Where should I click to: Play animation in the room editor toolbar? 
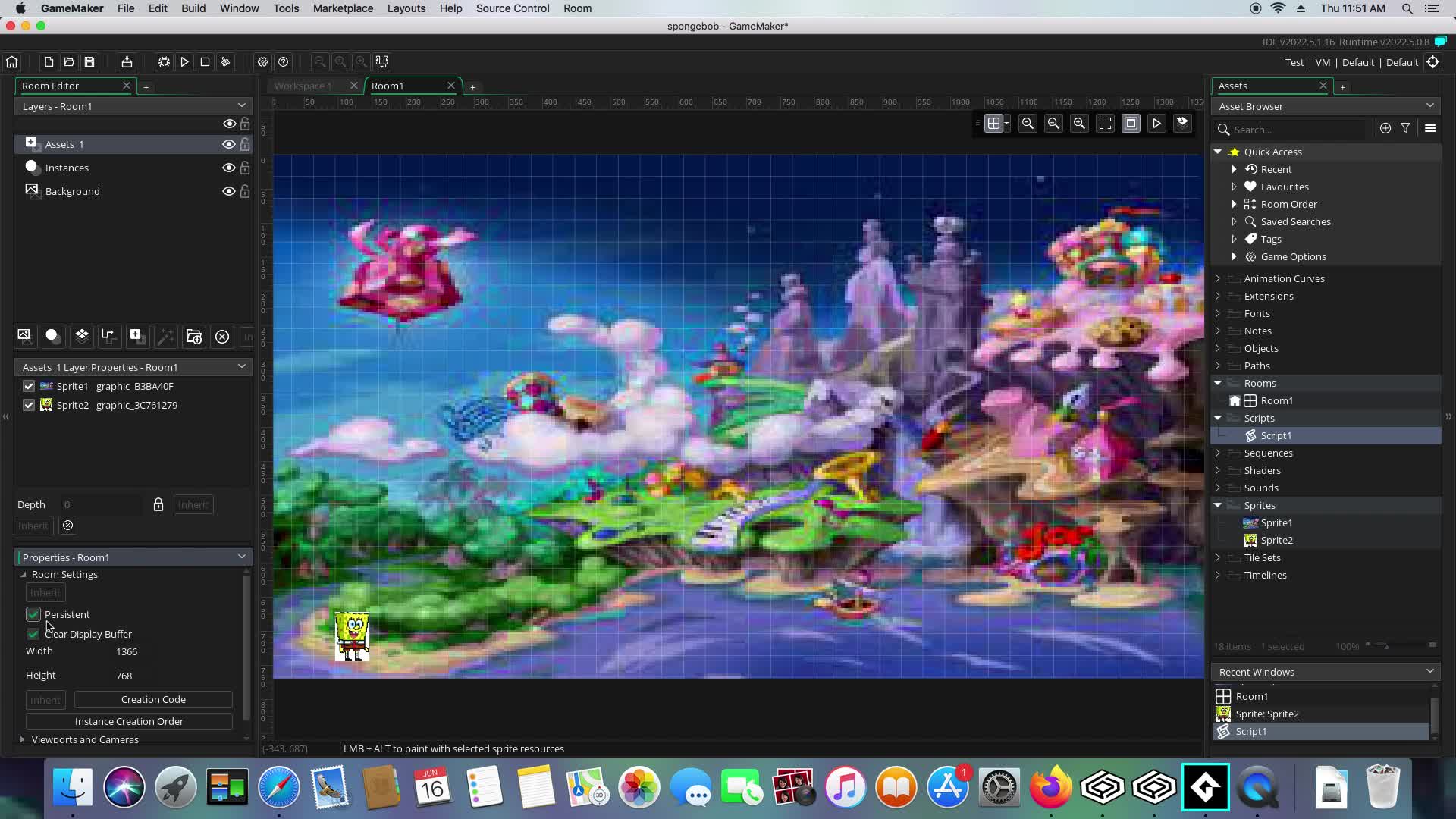click(1156, 123)
